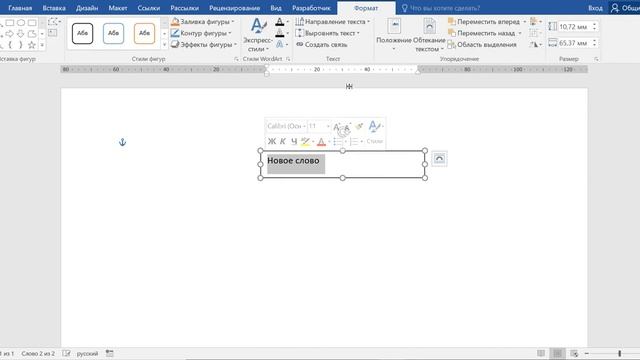Click font color A in mini toolbar
Viewport: 640px width, 360px height.
tap(321, 142)
